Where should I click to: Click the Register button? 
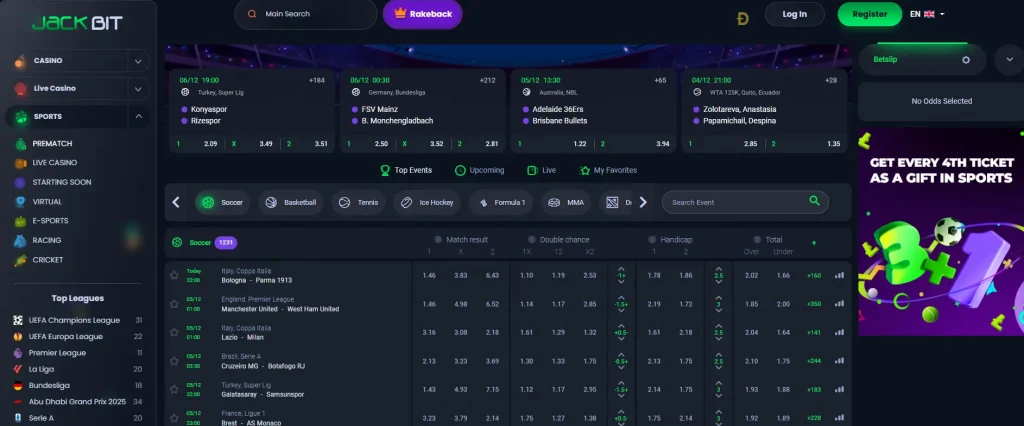coord(869,14)
